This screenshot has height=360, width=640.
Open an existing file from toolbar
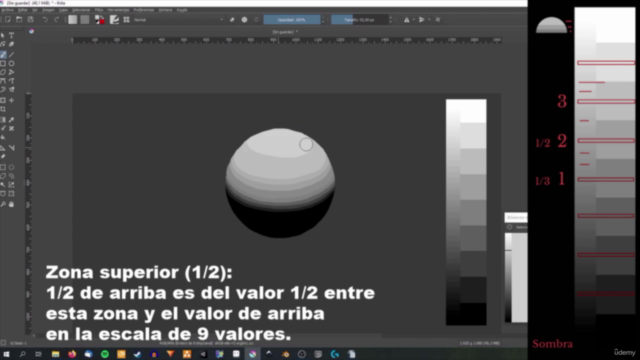[19, 20]
